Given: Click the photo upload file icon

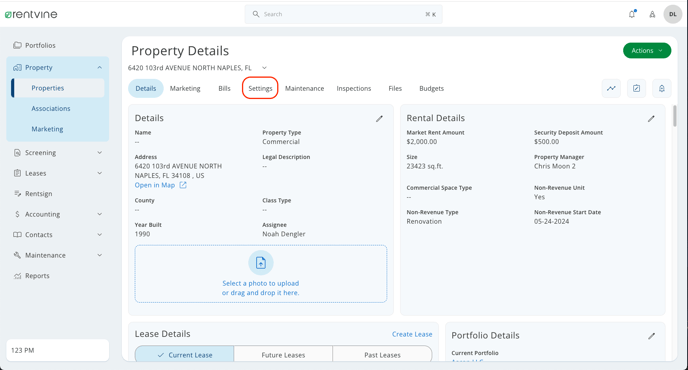Looking at the screenshot, I should click(x=261, y=263).
